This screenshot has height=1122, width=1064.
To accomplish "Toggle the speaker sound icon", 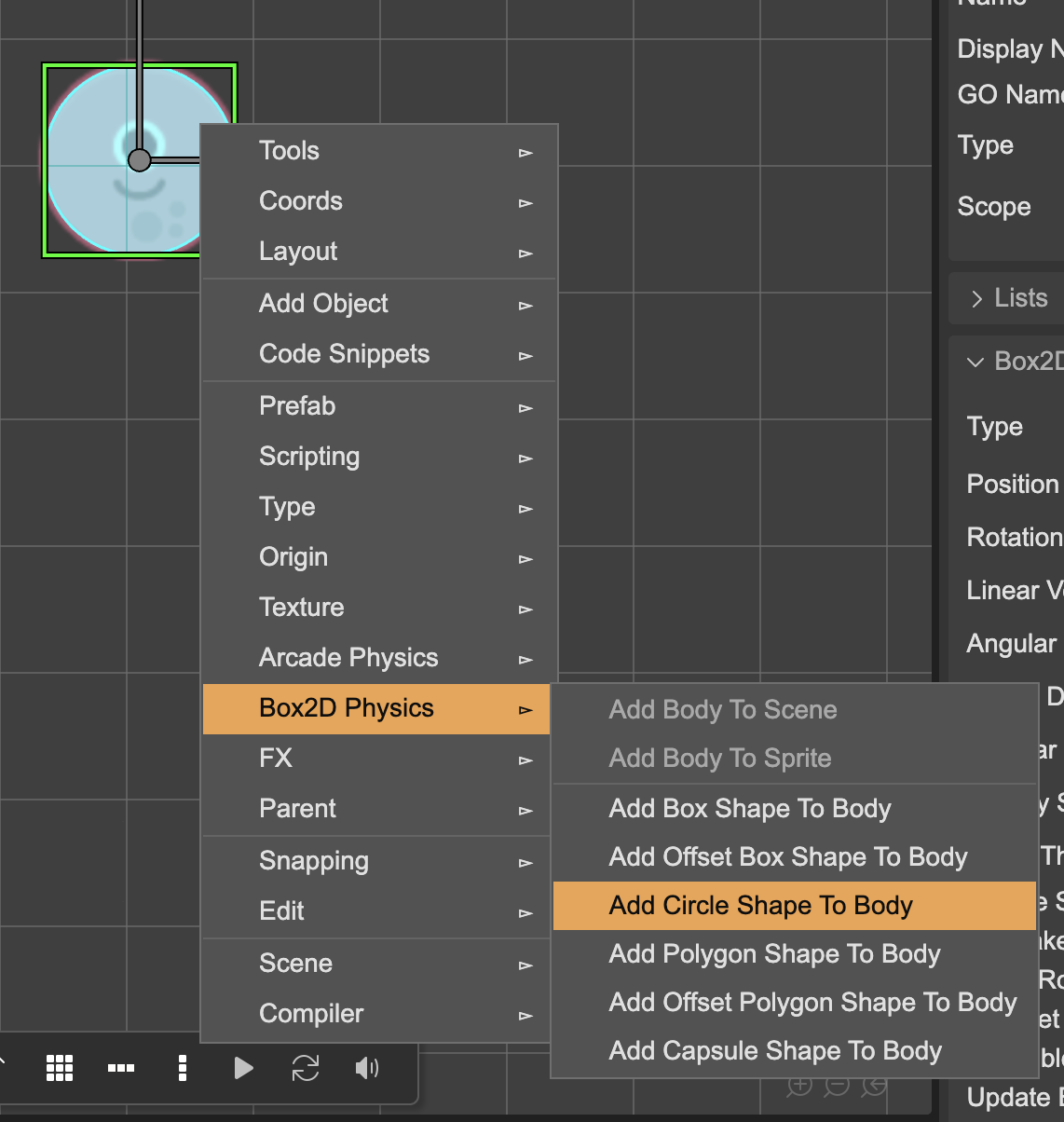I will (x=367, y=1068).
